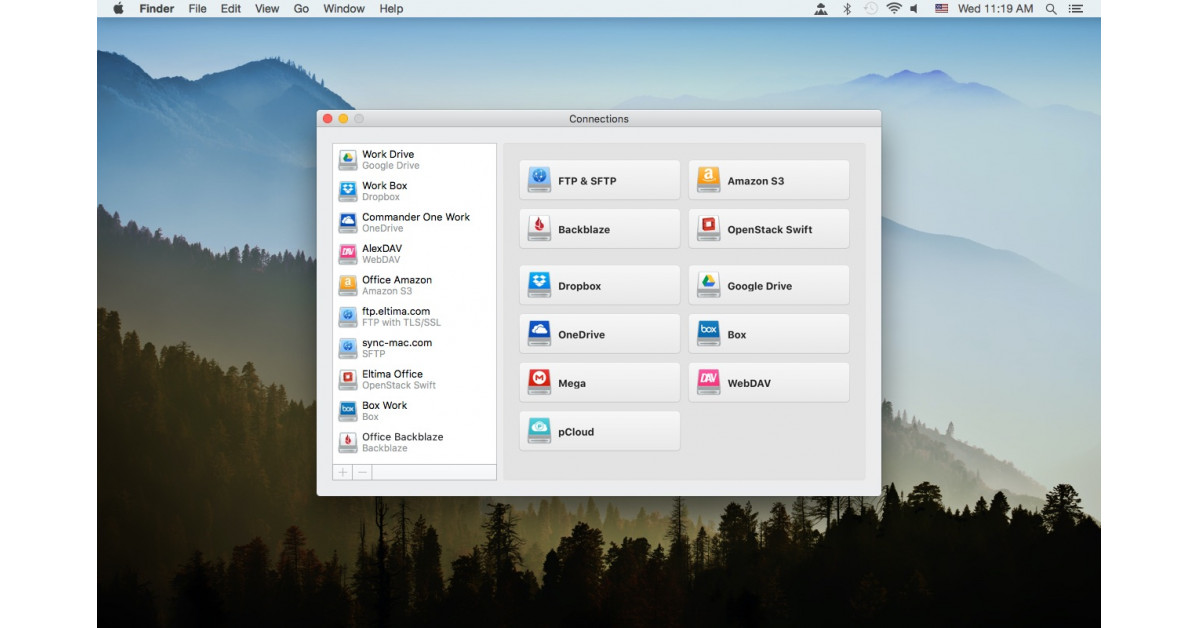Screen dimensions: 1200x628
Task: Open the Go menu
Action: (x=301, y=9)
